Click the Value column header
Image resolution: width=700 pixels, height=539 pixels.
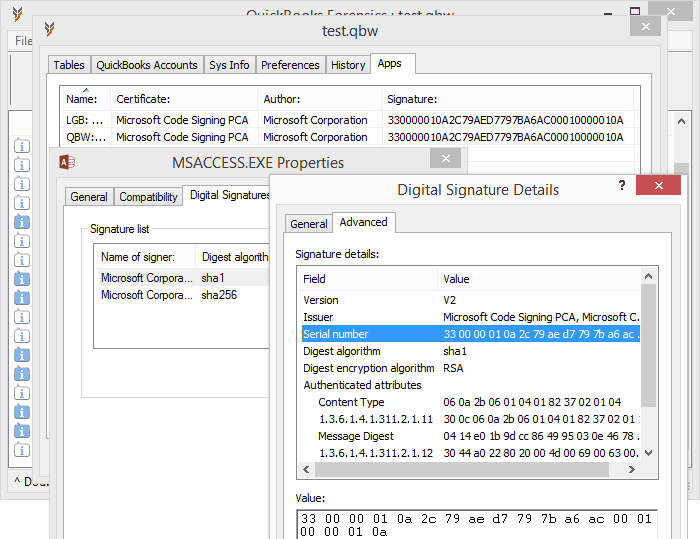coord(539,279)
